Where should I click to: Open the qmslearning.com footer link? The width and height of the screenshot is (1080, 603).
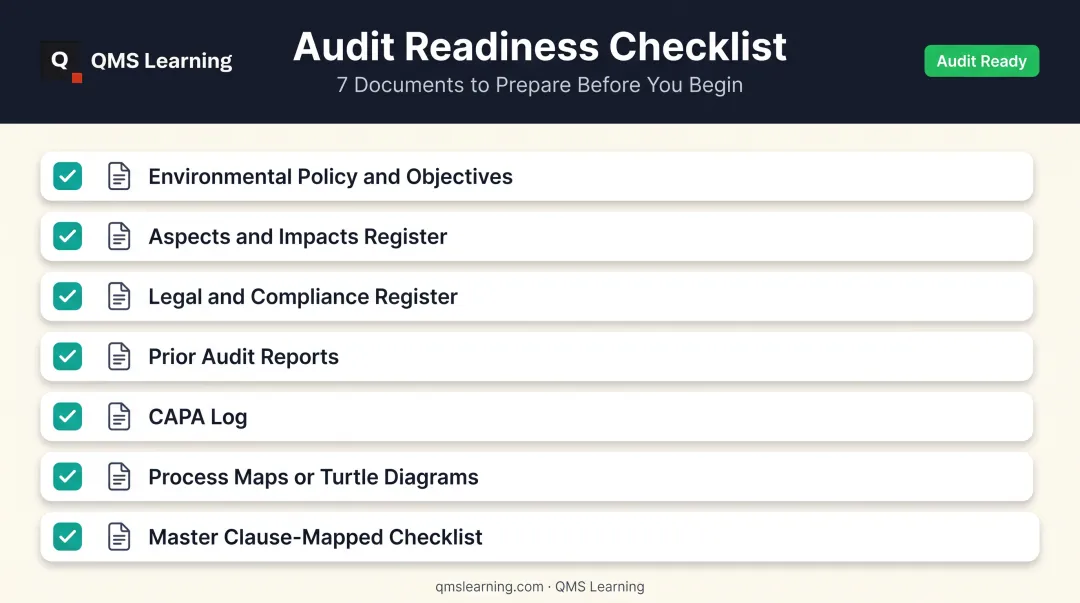(489, 586)
